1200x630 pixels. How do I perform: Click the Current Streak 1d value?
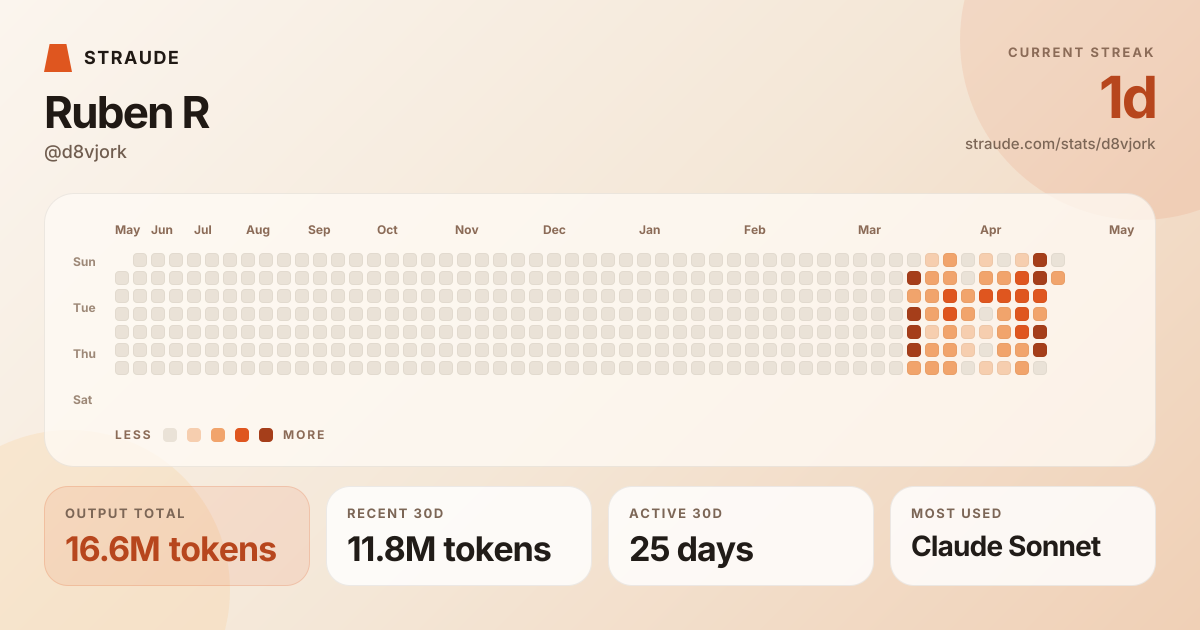click(1127, 98)
